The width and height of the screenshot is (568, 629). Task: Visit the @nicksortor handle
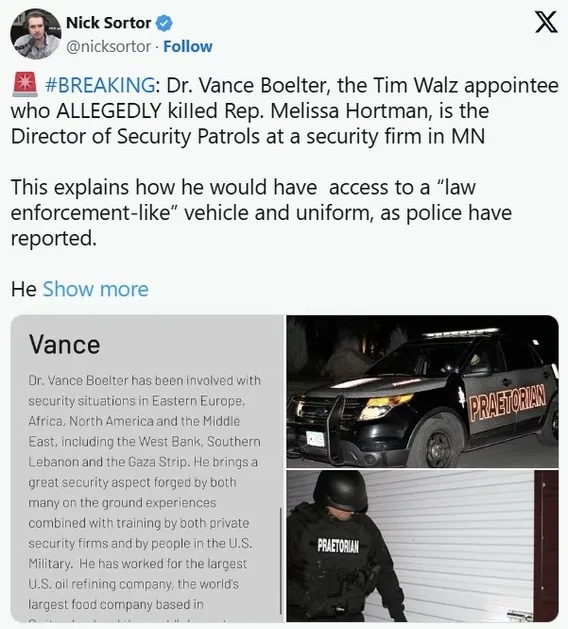pos(108,47)
